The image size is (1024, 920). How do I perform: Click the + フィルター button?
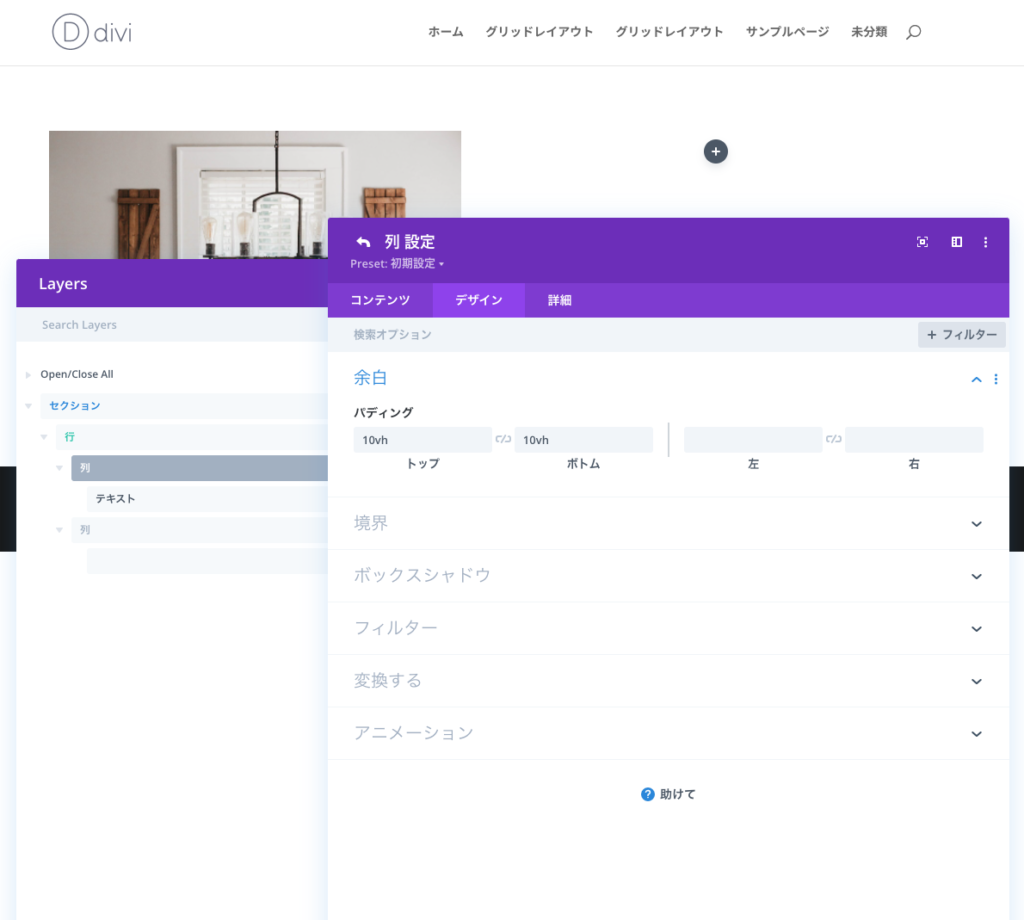point(961,335)
